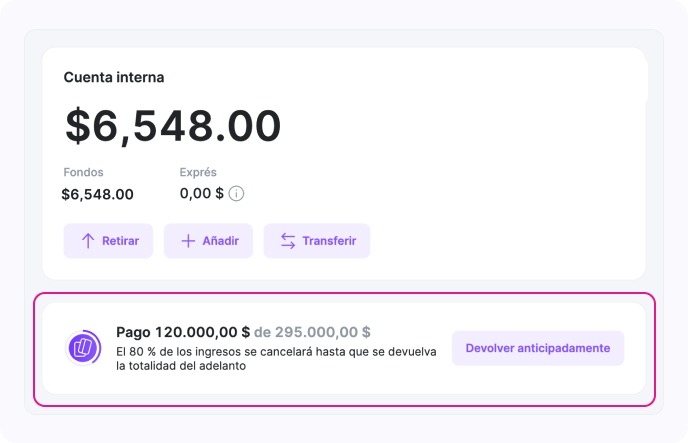Select the 0,00 $ Exprés amount
The height and width of the screenshot is (443, 688).
coord(201,194)
